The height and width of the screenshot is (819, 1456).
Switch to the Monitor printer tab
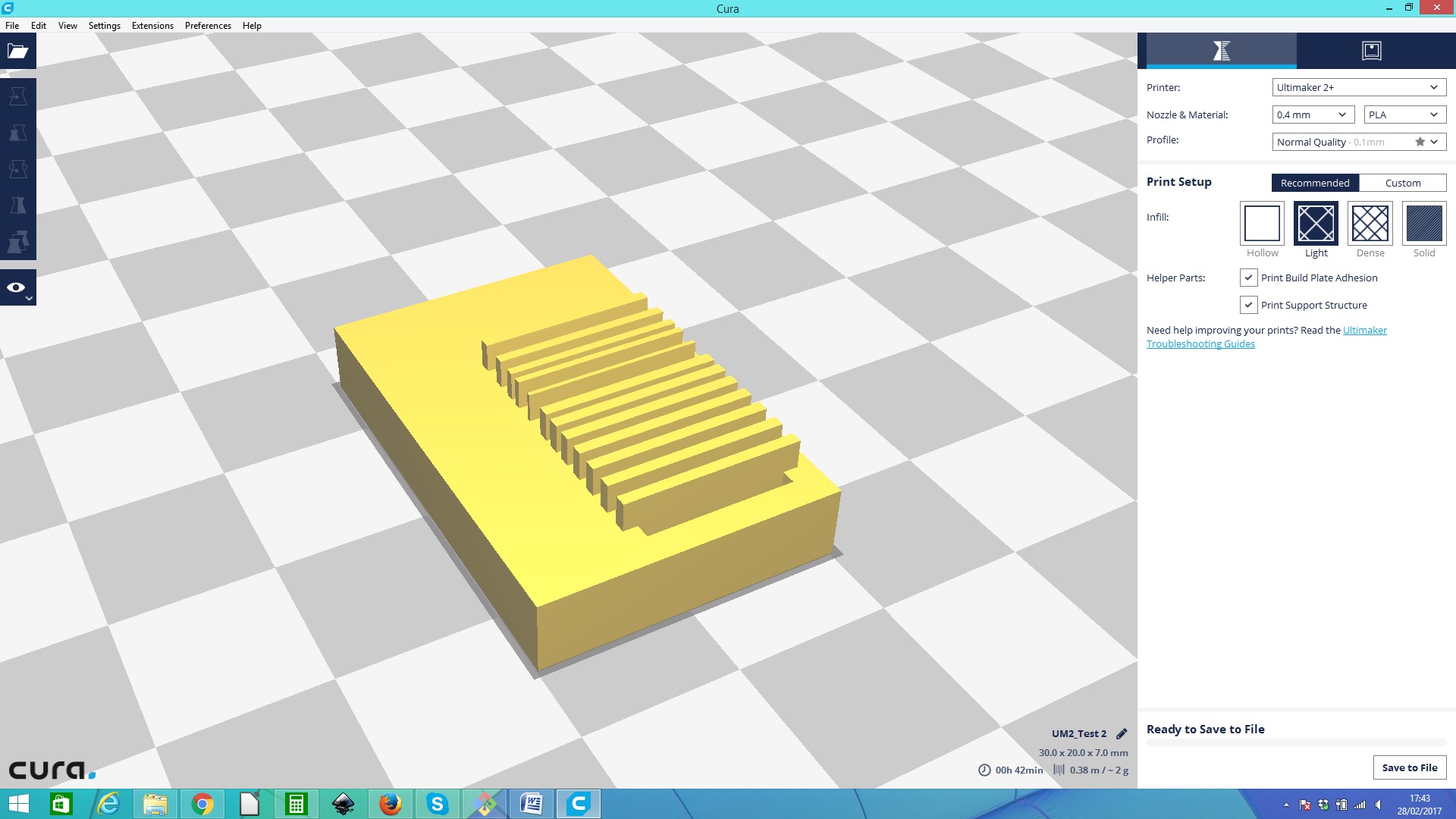[1372, 51]
